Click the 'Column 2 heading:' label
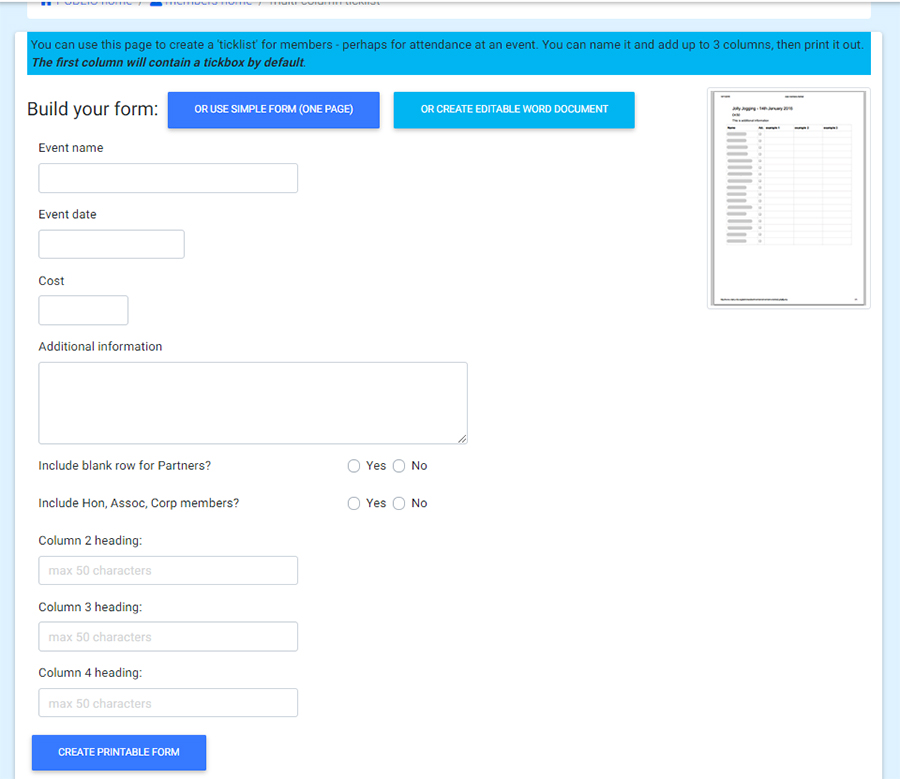The height and width of the screenshot is (779, 900). pyautogui.click(x=90, y=541)
